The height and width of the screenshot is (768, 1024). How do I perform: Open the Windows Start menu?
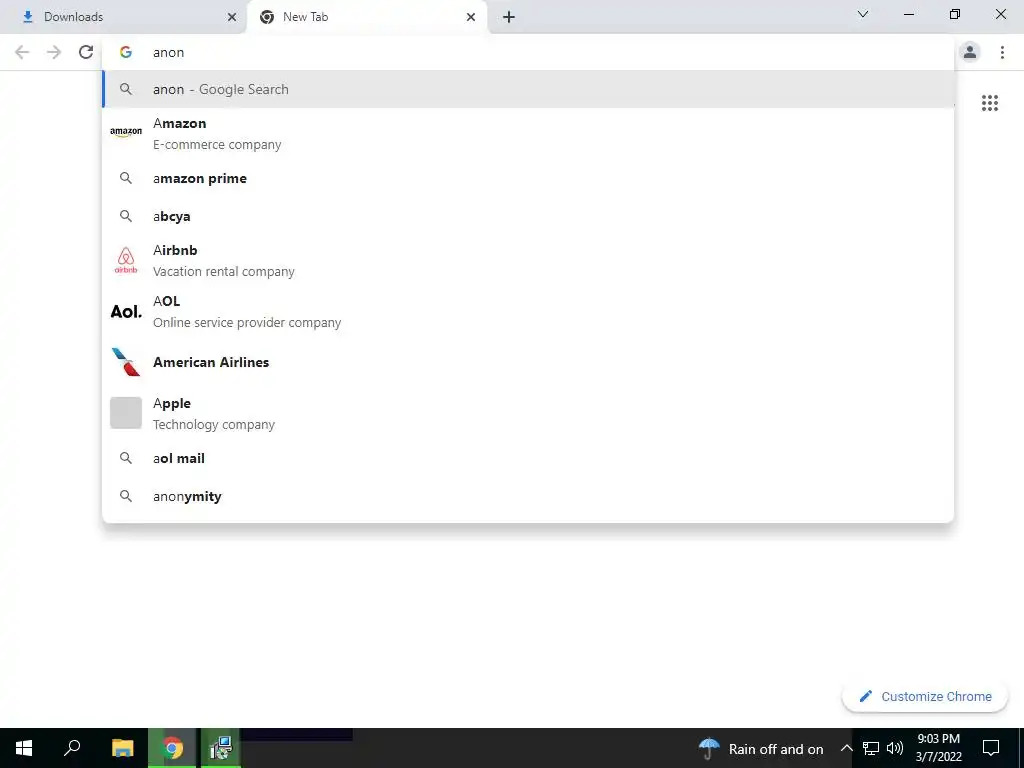point(24,748)
